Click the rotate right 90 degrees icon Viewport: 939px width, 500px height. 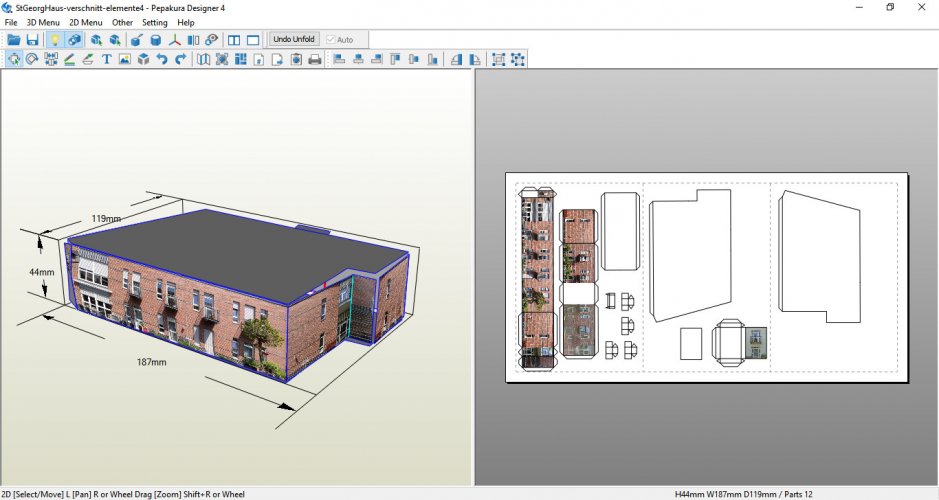[x=475, y=59]
